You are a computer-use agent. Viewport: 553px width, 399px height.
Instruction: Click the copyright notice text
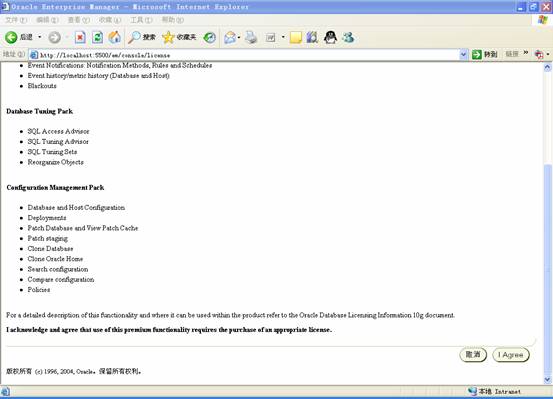point(74,371)
